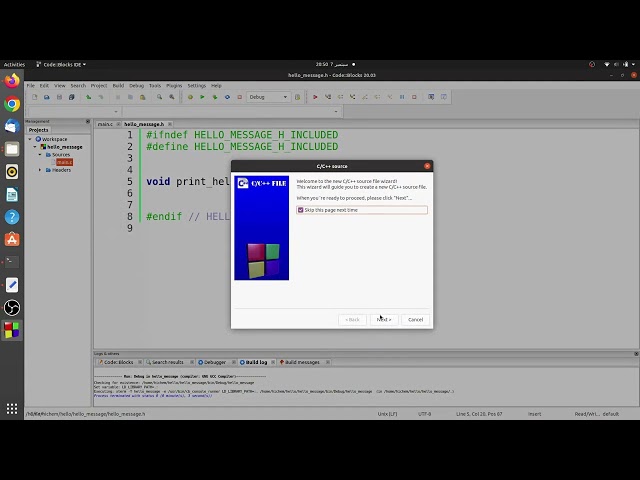This screenshot has height=480, width=640.
Task: Click the Undo toolbar icon
Action: [88, 97]
